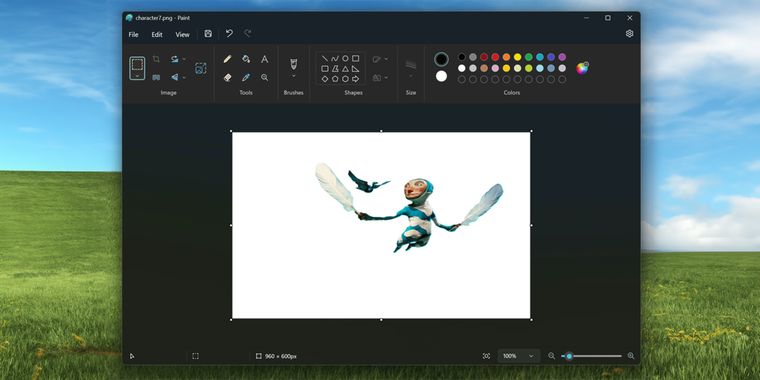The height and width of the screenshot is (380, 760).
Task: Pick the pink palette swatch
Action: (495, 68)
